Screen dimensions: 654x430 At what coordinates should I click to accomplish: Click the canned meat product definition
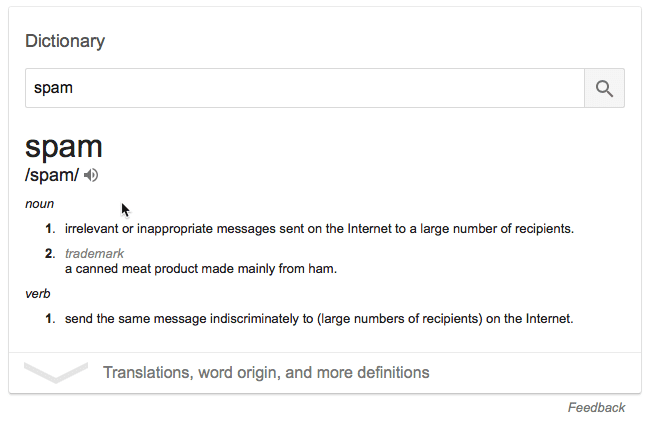200,269
